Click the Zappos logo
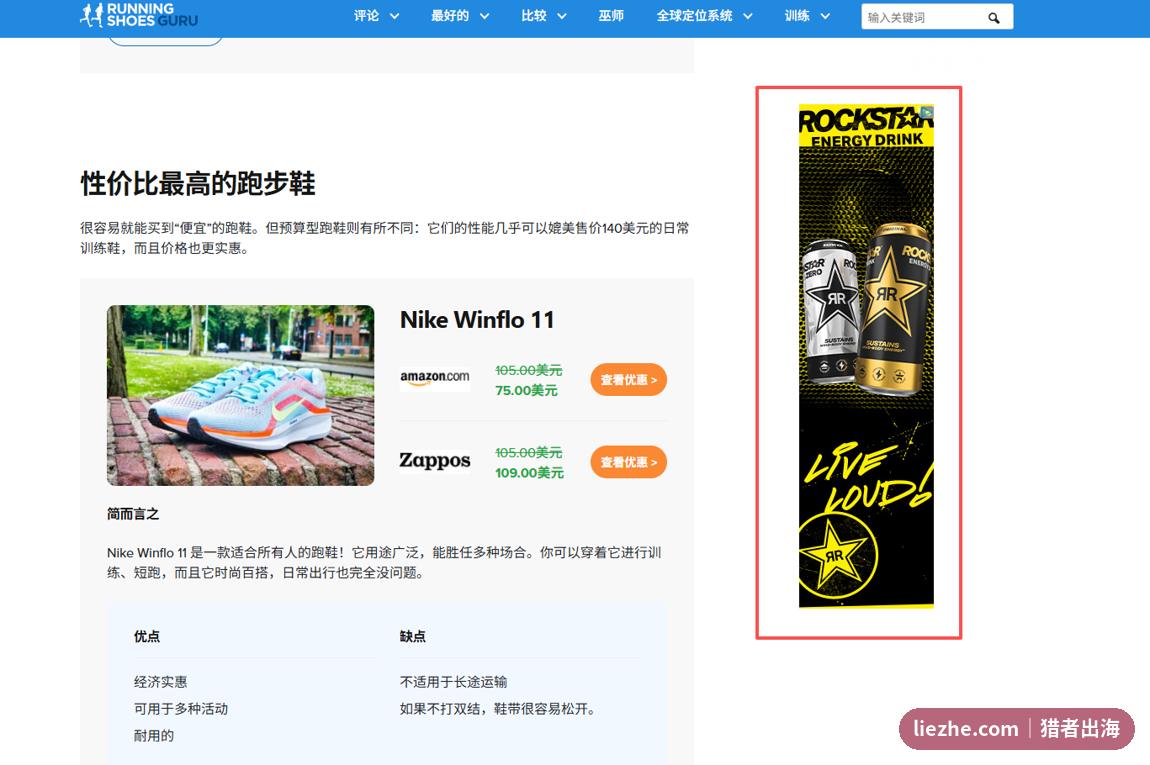Viewport: 1150px width, 765px height. click(435, 460)
